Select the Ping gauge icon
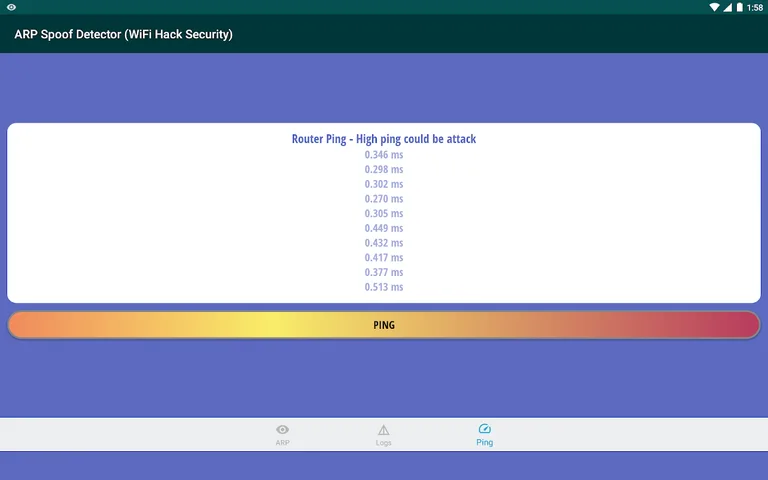Image resolution: width=768 pixels, height=480 pixels. point(484,429)
